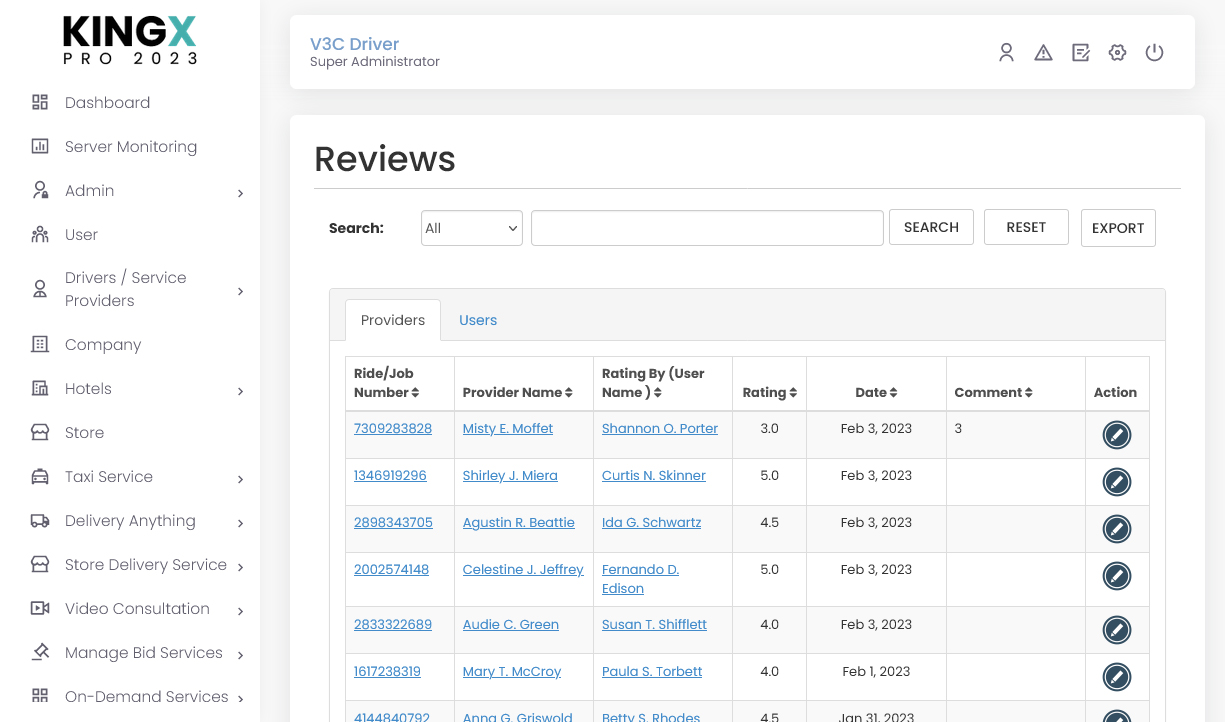Screen dimensions: 1225x722
Task: Open user Fernando D. Edison link
Action: click(x=640, y=579)
